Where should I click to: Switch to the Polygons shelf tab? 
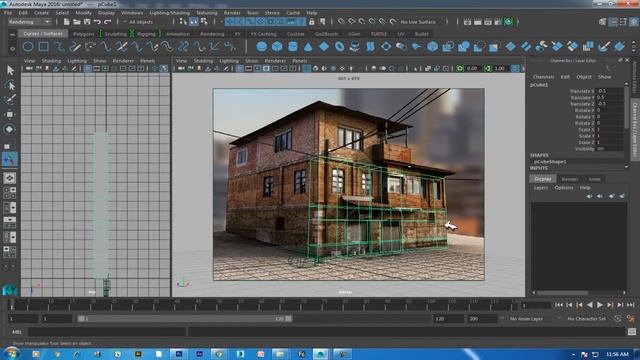tap(84, 34)
